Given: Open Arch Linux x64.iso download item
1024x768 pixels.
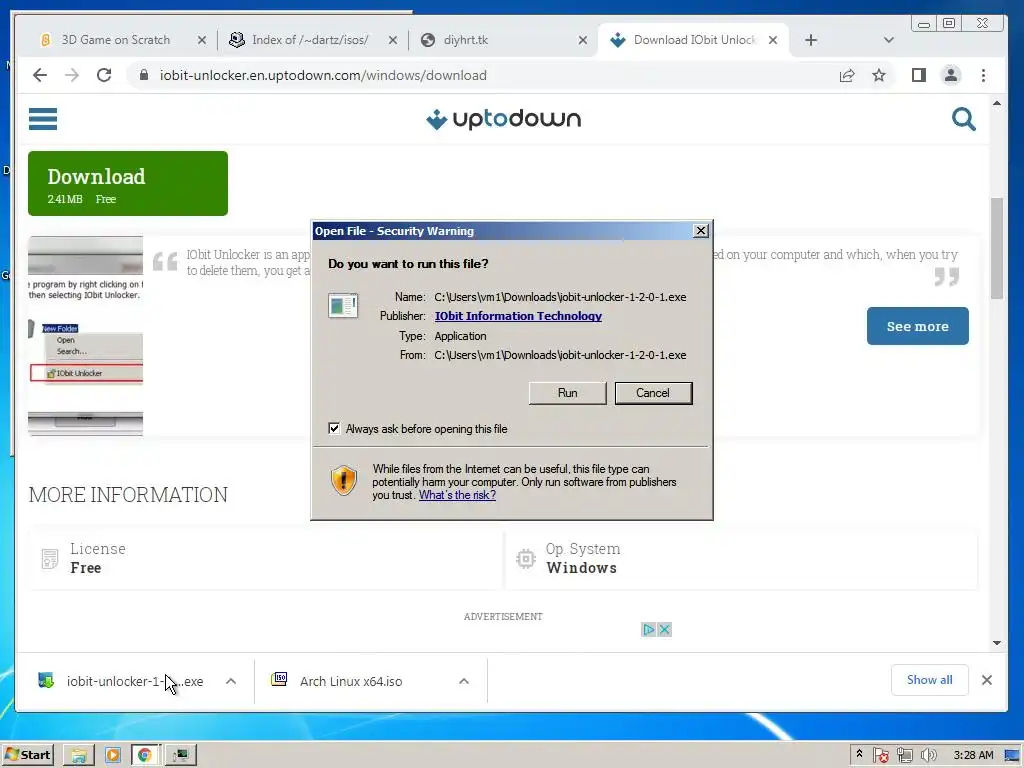Looking at the screenshot, I should (351, 681).
